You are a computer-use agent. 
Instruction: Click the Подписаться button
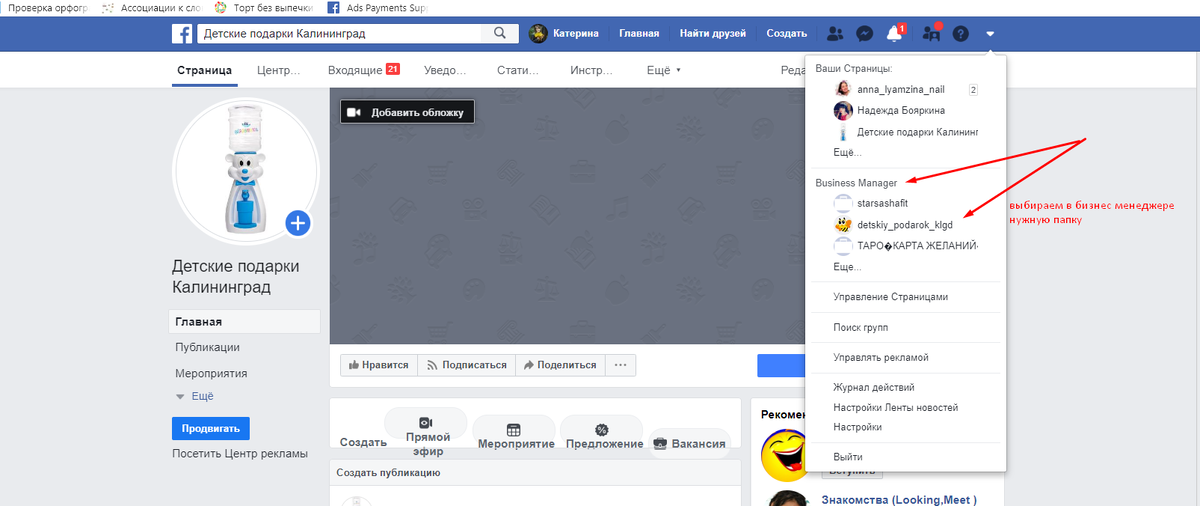466,365
